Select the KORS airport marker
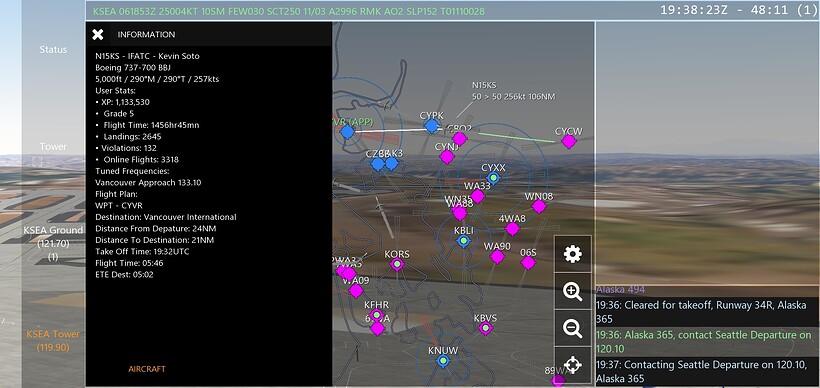Screen dimensions: 820x388 (x=397, y=264)
